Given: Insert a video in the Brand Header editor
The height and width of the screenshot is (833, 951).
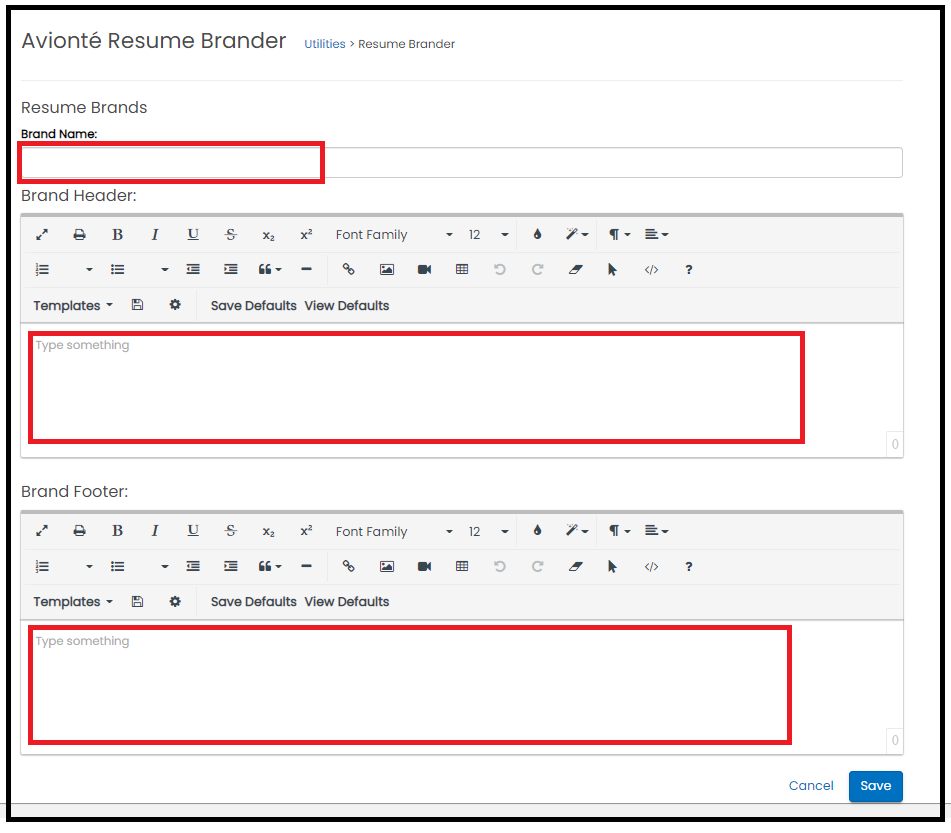Looking at the screenshot, I should [425, 270].
